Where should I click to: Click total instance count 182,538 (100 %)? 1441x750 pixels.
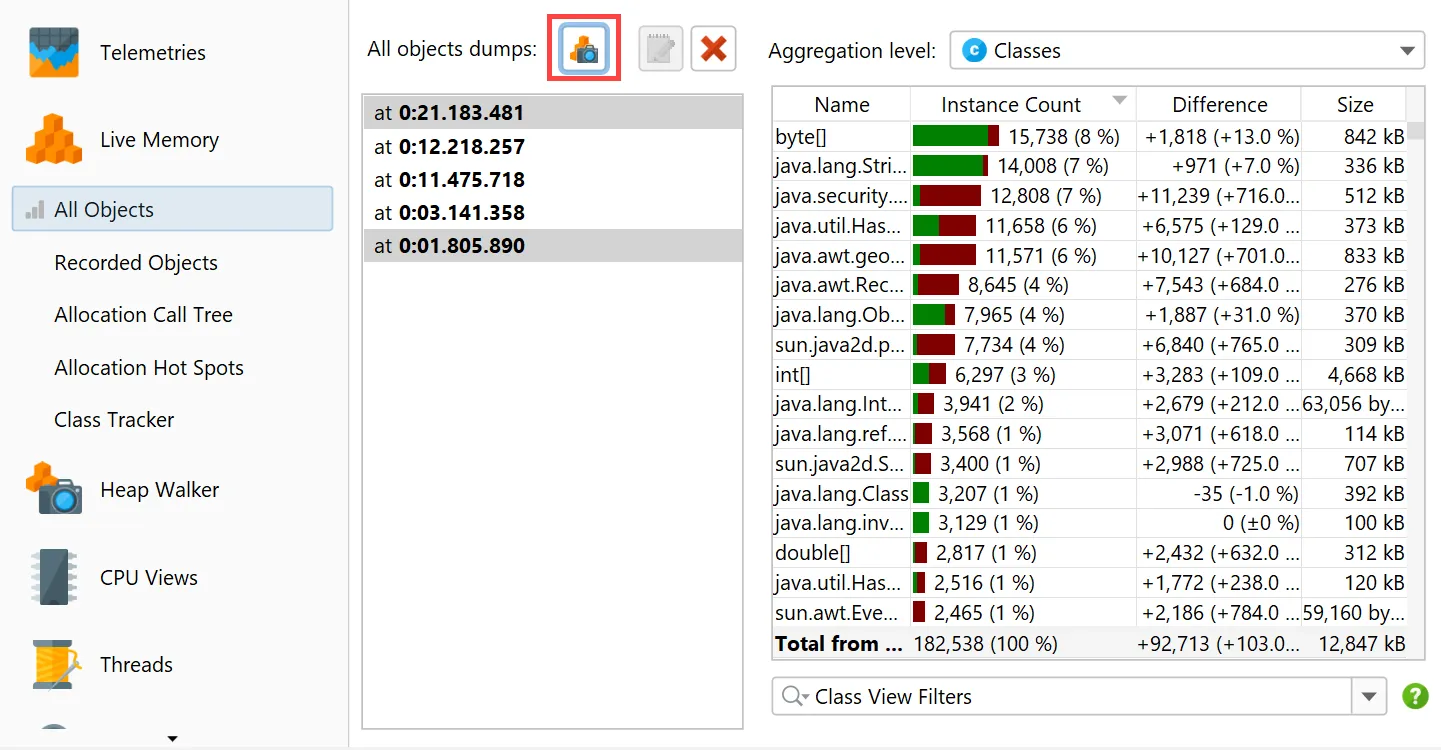point(985,643)
